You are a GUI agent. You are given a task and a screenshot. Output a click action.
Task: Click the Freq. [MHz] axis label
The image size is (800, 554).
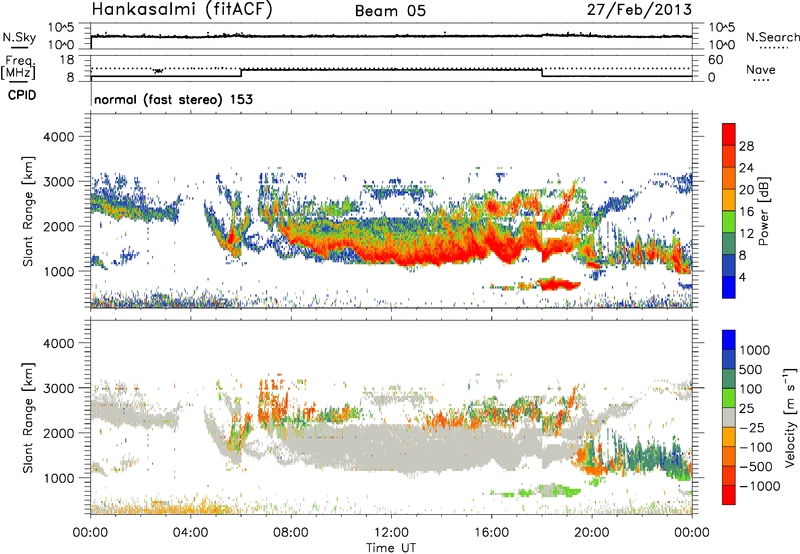coord(19,68)
